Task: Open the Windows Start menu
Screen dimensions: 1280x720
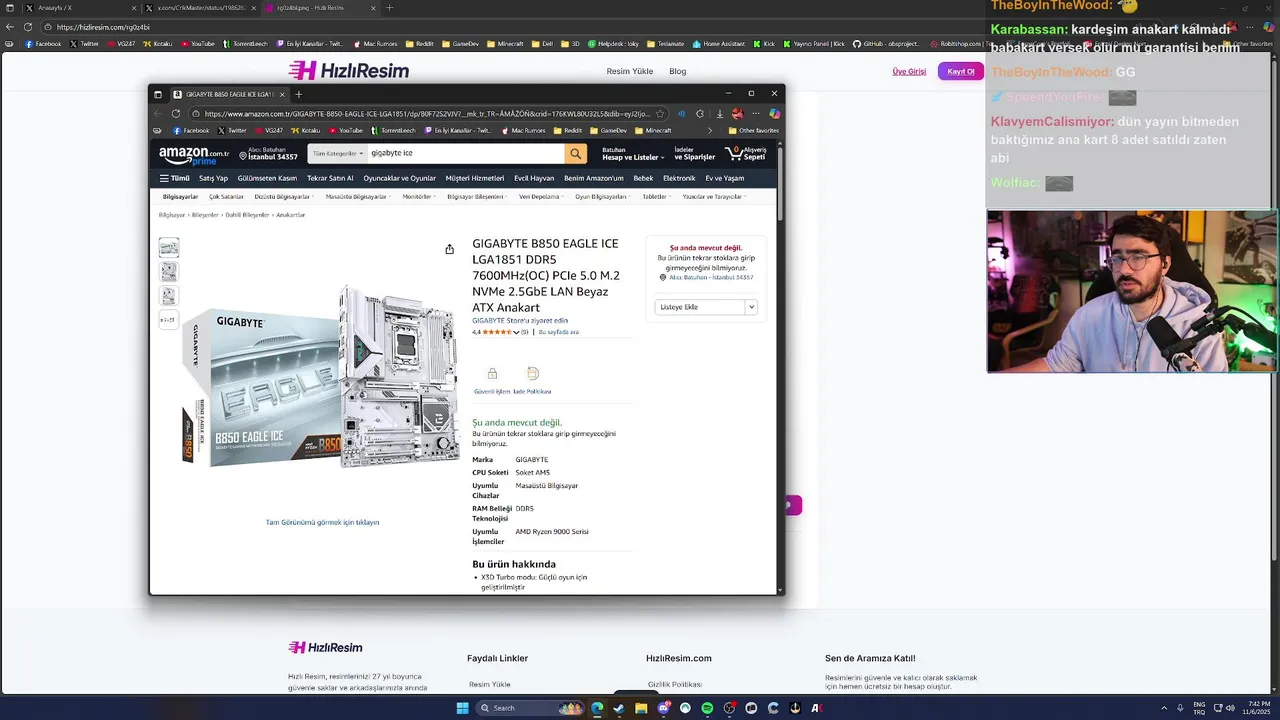Action: 462,708
